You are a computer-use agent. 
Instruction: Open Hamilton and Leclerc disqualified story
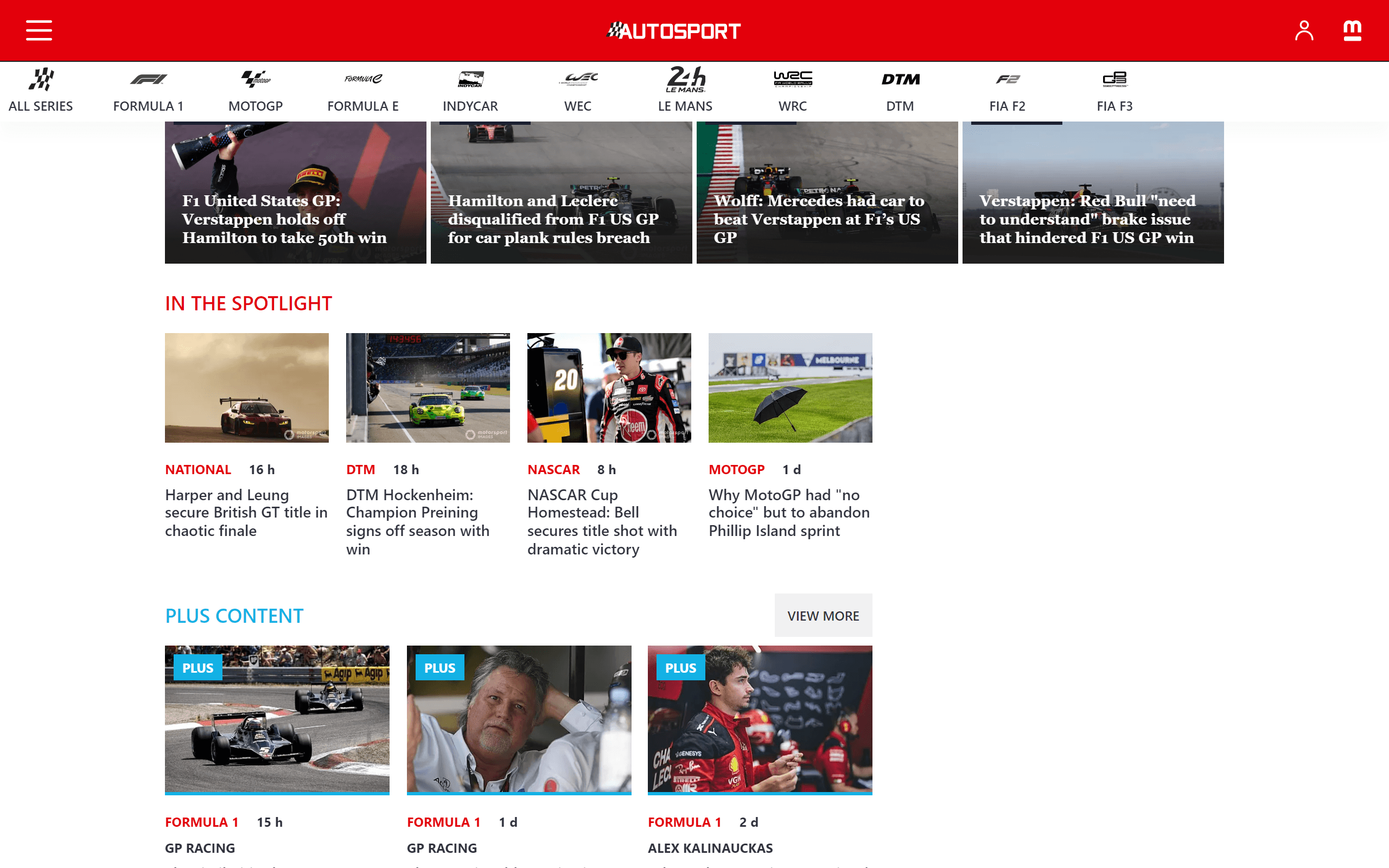pos(553,219)
